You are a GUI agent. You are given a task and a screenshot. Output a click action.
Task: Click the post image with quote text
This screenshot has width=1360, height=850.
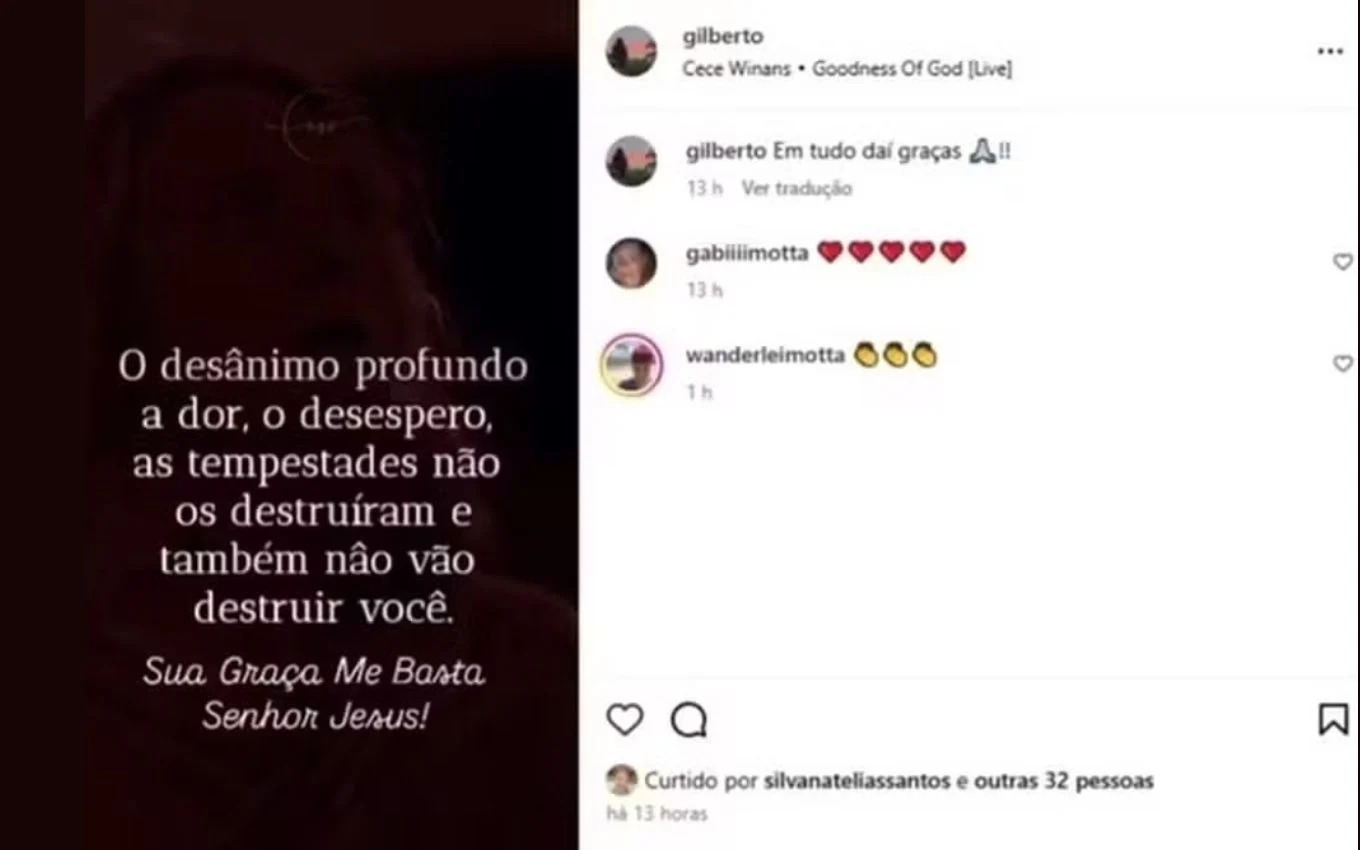click(x=331, y=425)
